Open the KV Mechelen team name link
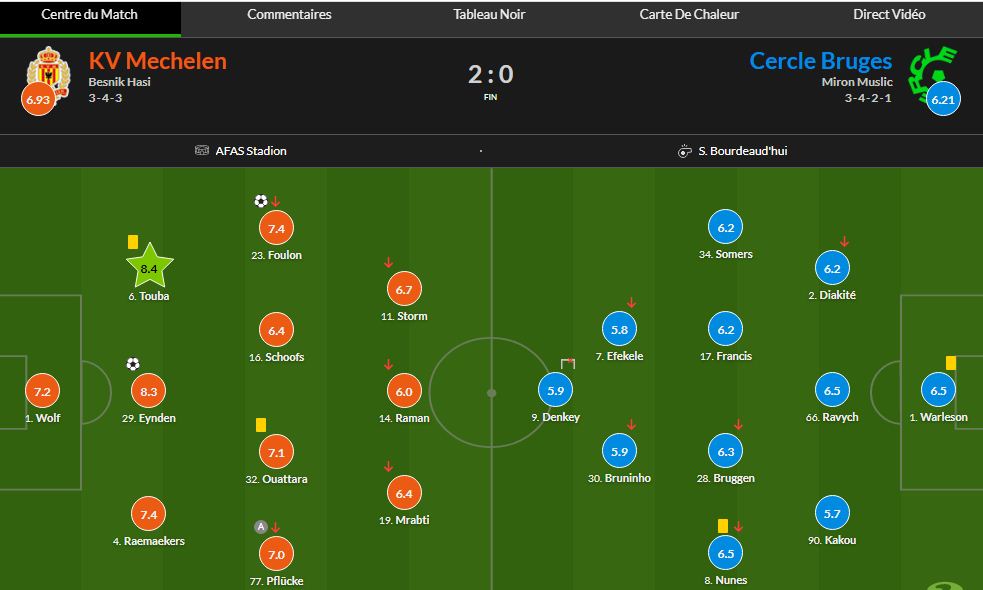This screenshot has height=590, width=983. pyautogui.click(x=158, y=61)
